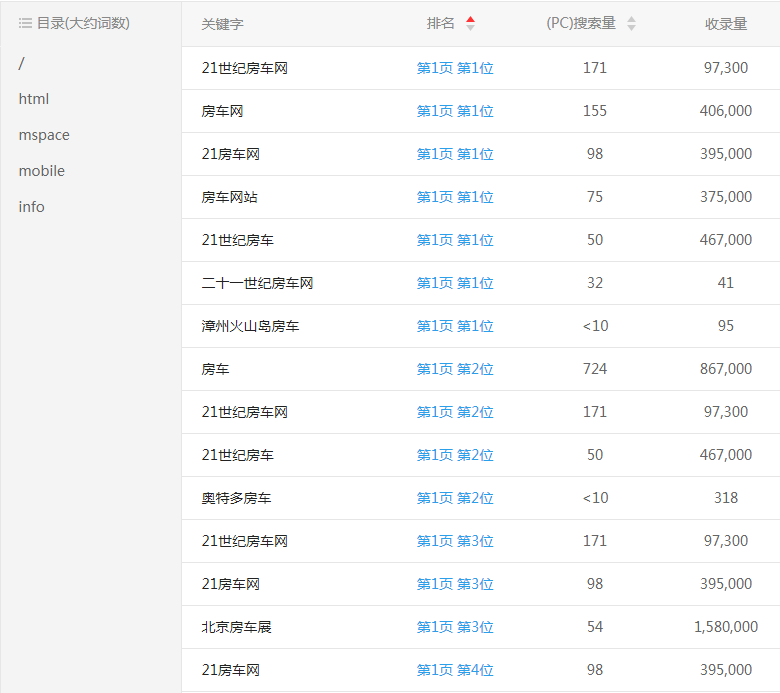Click the sort arrows next to (PC)搜索量
780x693 pixels.
click(631, 24)
